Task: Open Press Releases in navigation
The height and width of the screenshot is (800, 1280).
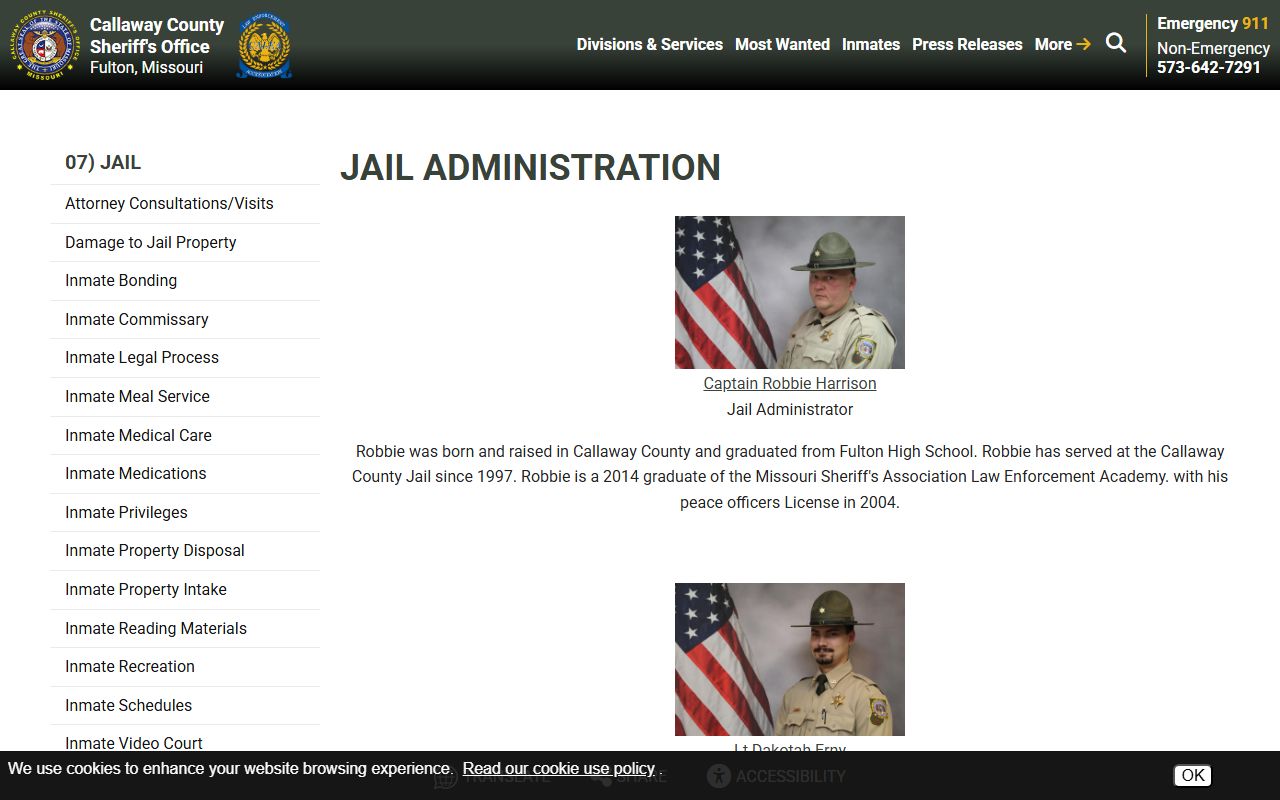Action: (x=967, y=44)
